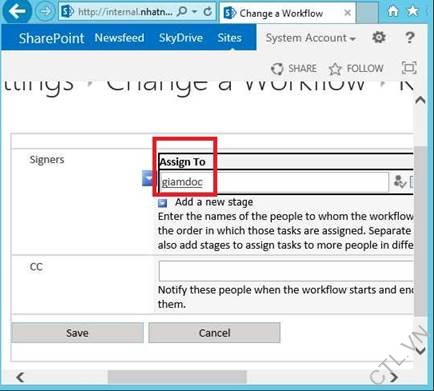Open the settings gear menu
Image resolution: width=434 pixels, height=391 pixels.
pos(379,37)
